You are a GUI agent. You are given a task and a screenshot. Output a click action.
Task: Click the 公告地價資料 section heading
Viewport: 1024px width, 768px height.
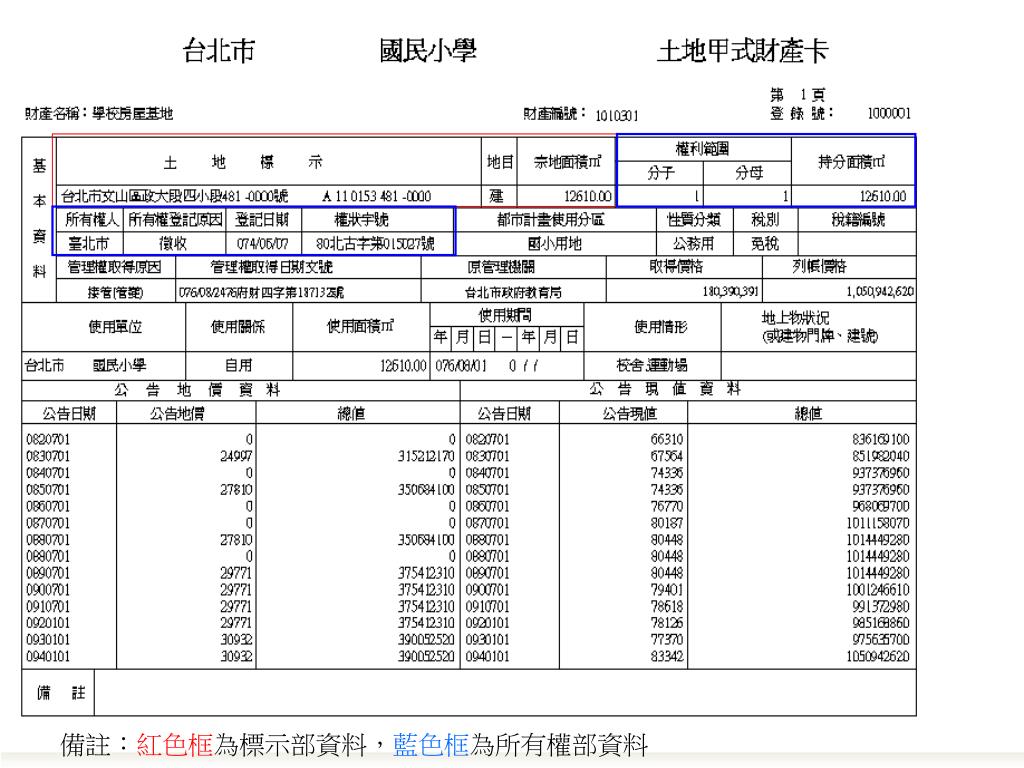pyautogui.click(x=197, y=390)
